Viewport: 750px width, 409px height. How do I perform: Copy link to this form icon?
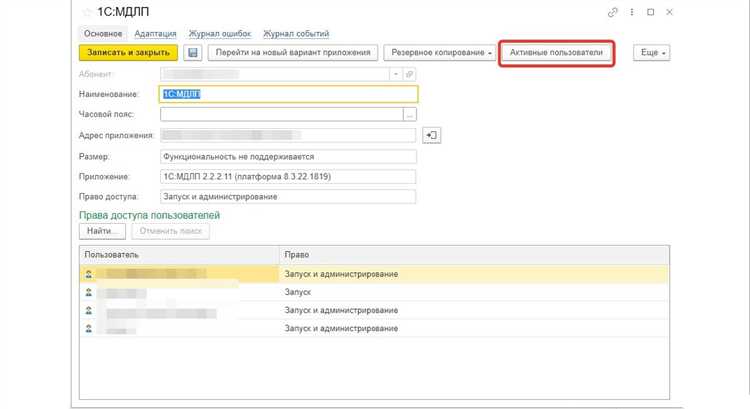coord(612,12)
